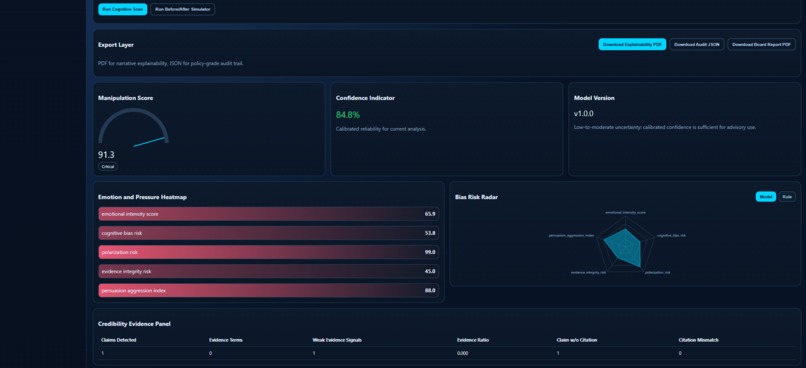Screen dimensions: 806x368
Task: Download the Audit JSON file
Action: click(697, 45)
